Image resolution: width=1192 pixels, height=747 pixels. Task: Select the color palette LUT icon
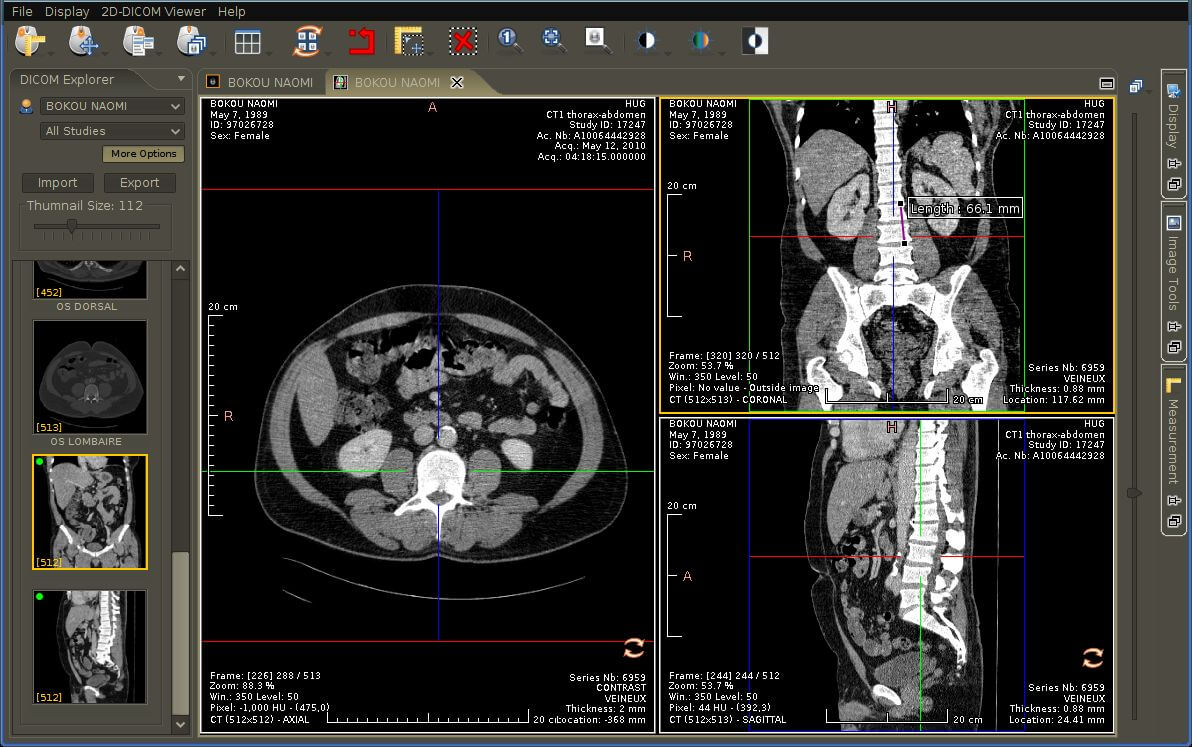700,41
